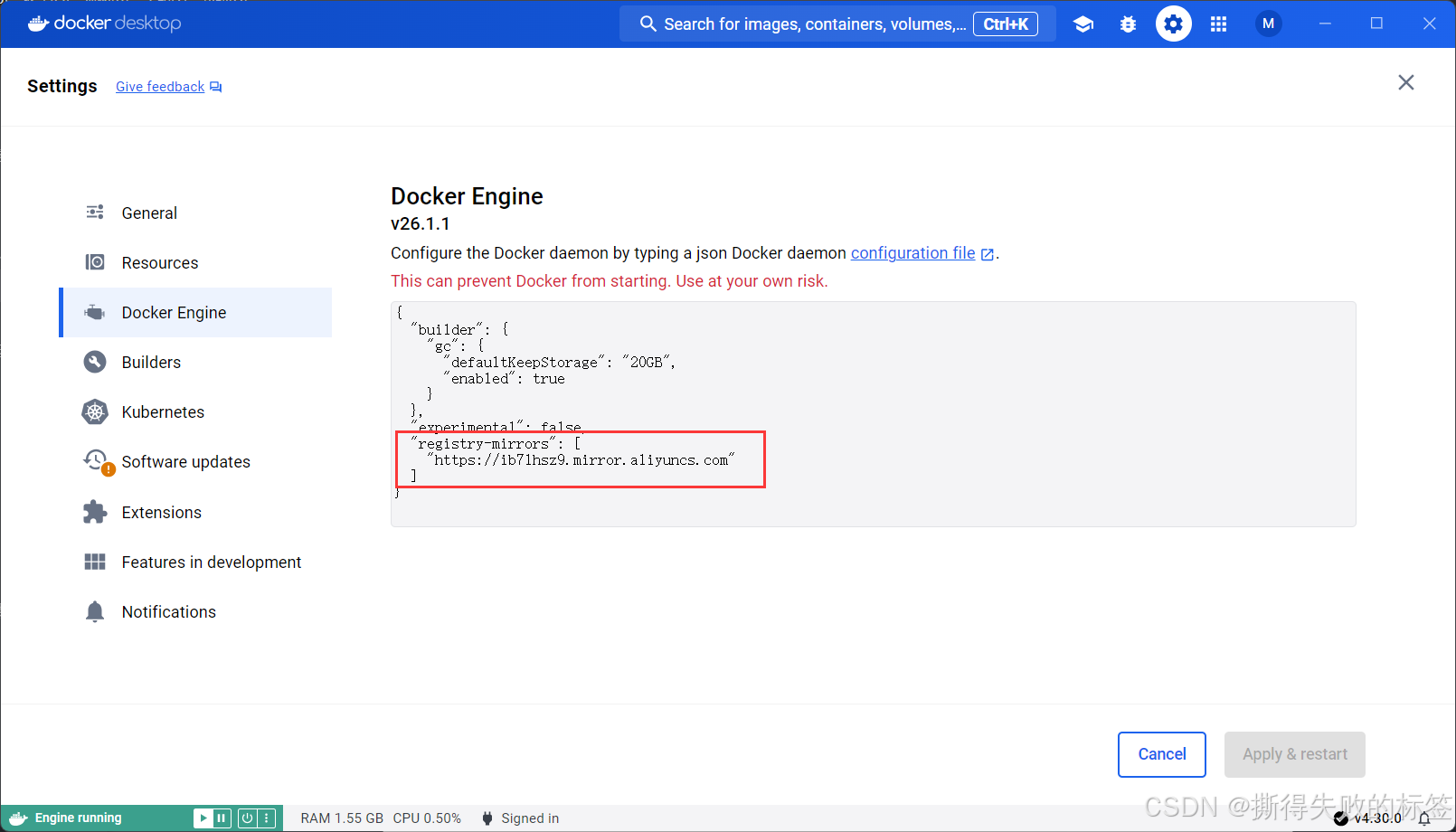Screen dimensions: 1456x832
Task: Click the "enabled": true line
Action: [504, 379]
